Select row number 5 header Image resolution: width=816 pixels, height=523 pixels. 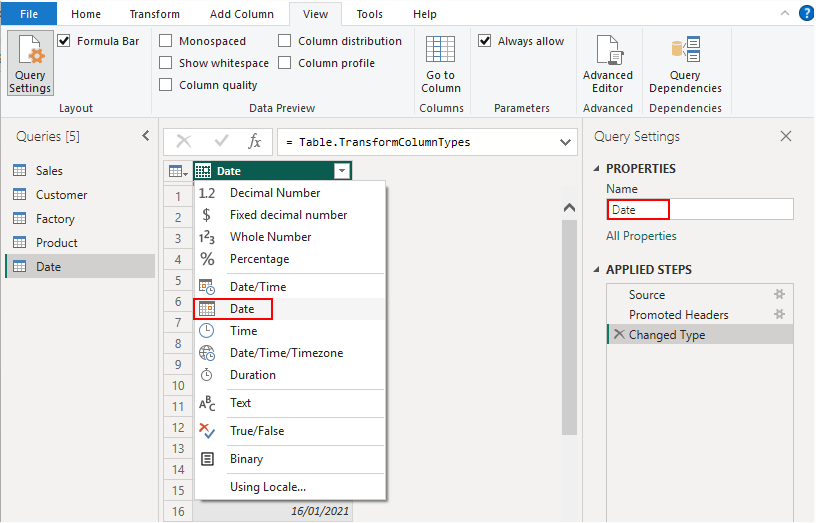click(x=178, y=280)
